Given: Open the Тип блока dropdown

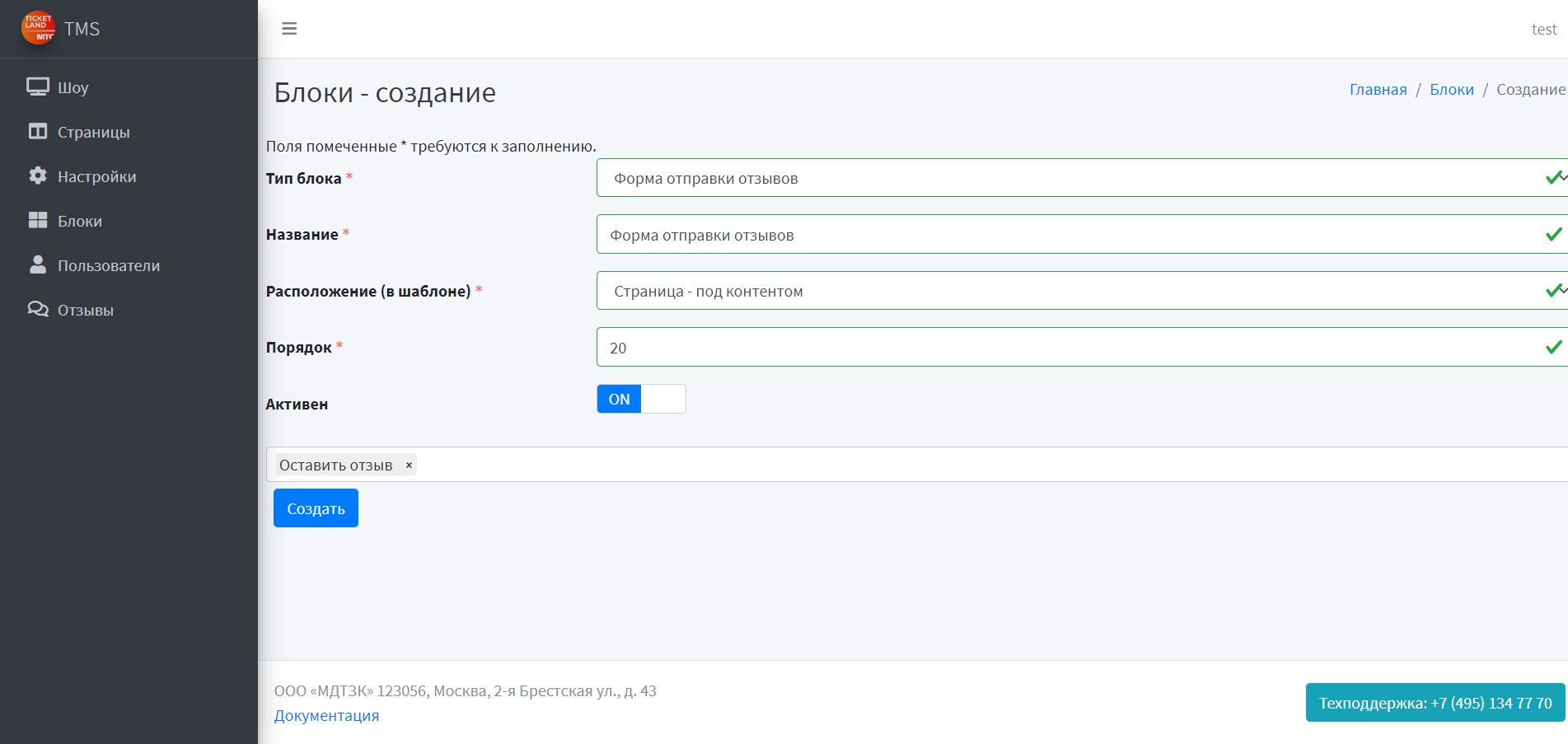Looking at the screenshot, I should (x=1082, y=178).
